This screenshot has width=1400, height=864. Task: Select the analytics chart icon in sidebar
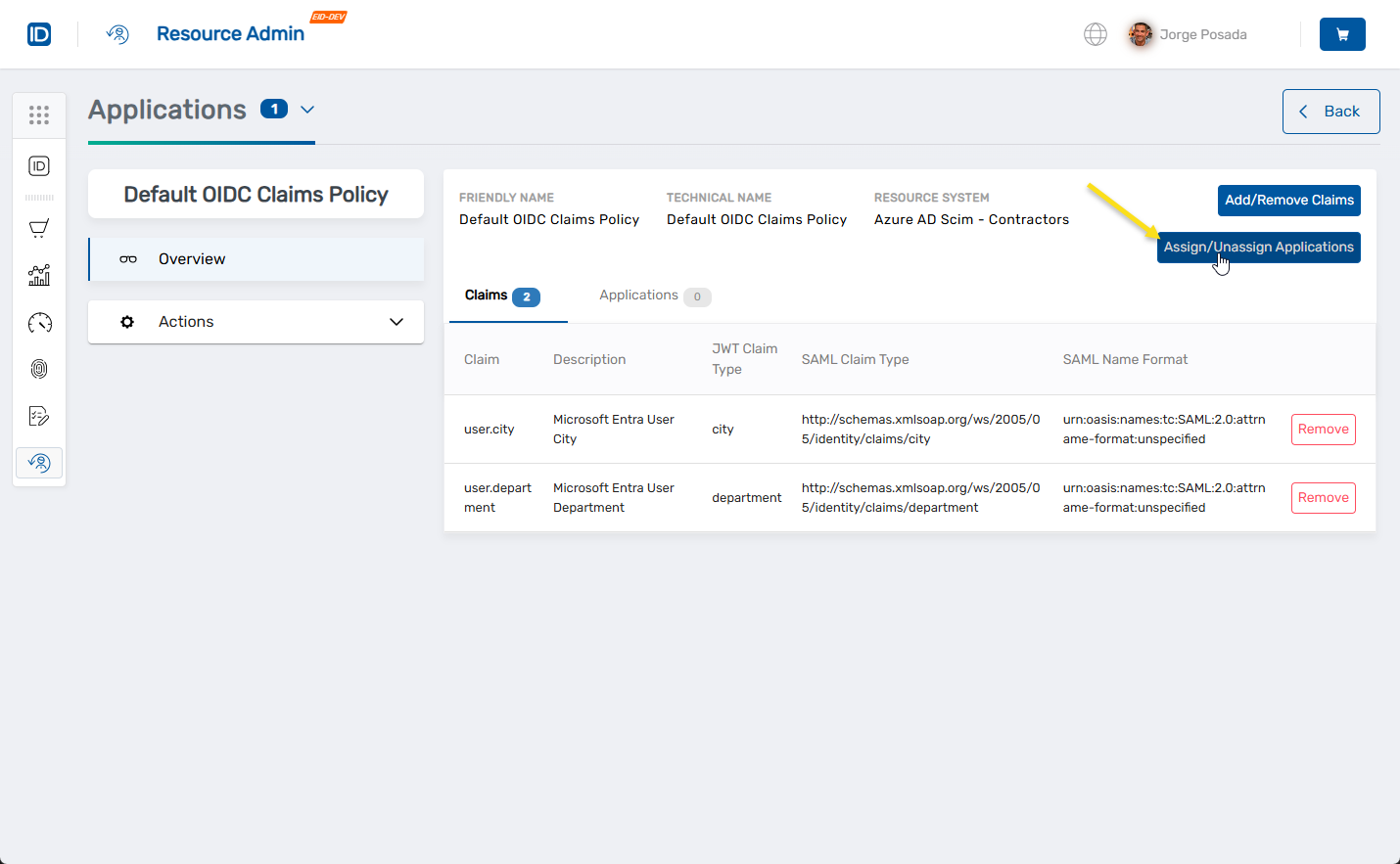39,275
